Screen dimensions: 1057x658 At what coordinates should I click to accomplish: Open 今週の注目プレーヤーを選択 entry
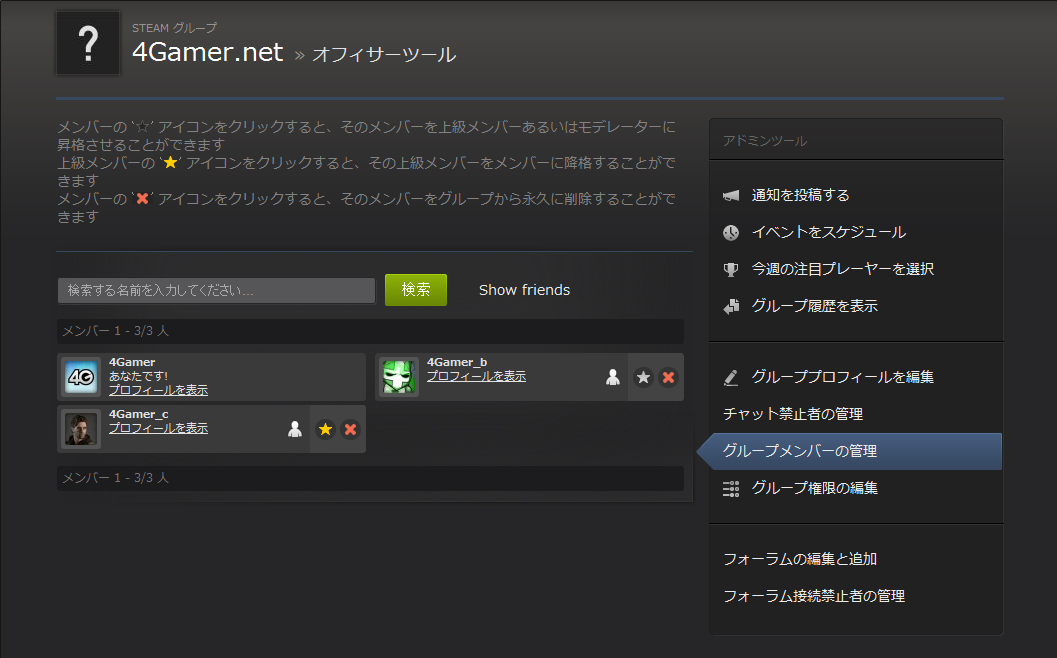point(843,269)
